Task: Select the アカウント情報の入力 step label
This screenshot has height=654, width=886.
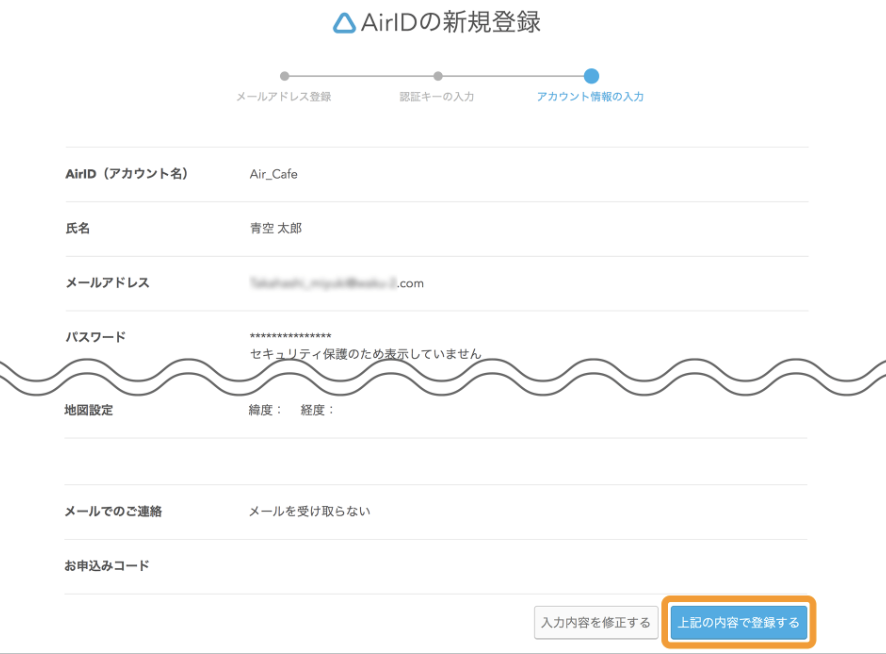Action: 590,97
